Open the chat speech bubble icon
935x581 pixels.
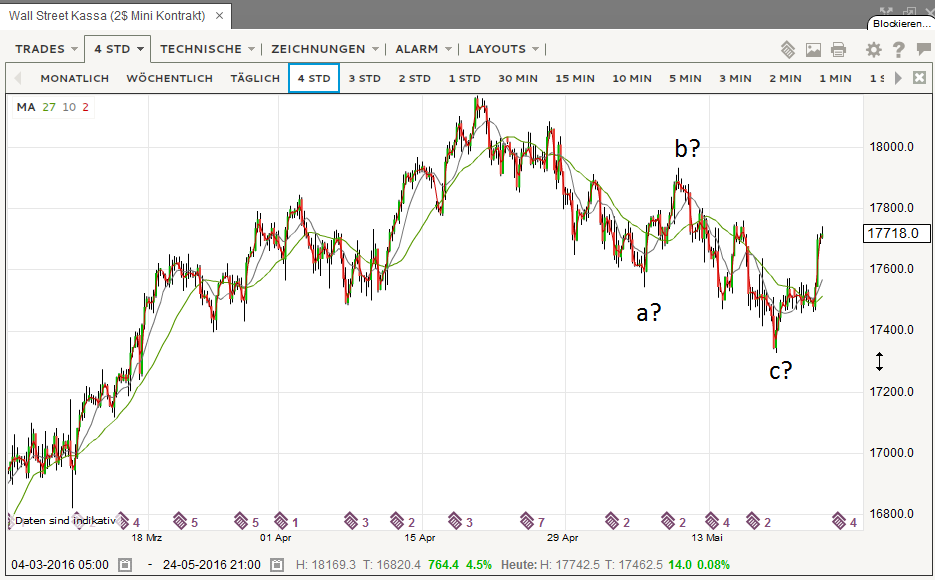921,49
